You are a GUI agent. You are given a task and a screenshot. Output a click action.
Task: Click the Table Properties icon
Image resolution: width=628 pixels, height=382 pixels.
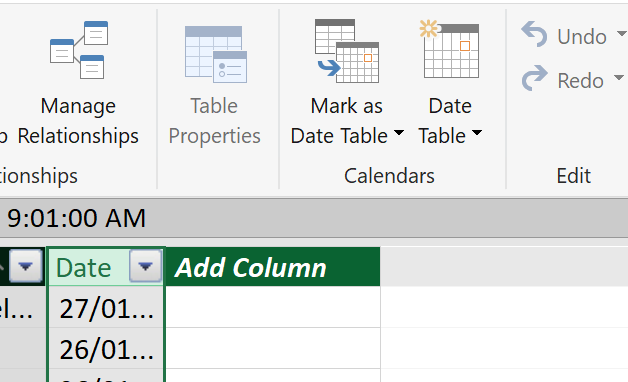[x=215, y=54]
